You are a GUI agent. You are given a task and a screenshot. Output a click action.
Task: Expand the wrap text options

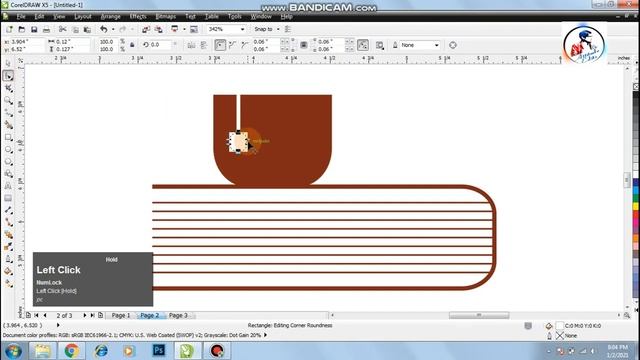[x=380, y=45]
